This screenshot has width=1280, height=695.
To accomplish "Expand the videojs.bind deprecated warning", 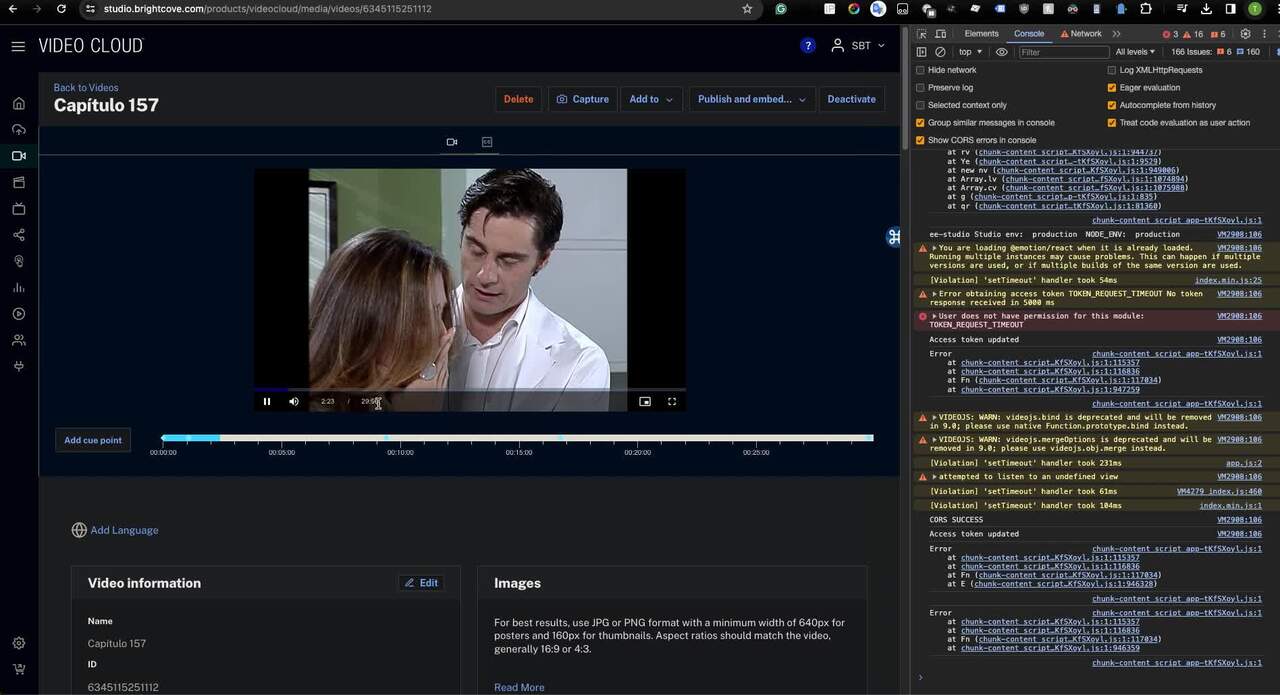I will 935,417.
